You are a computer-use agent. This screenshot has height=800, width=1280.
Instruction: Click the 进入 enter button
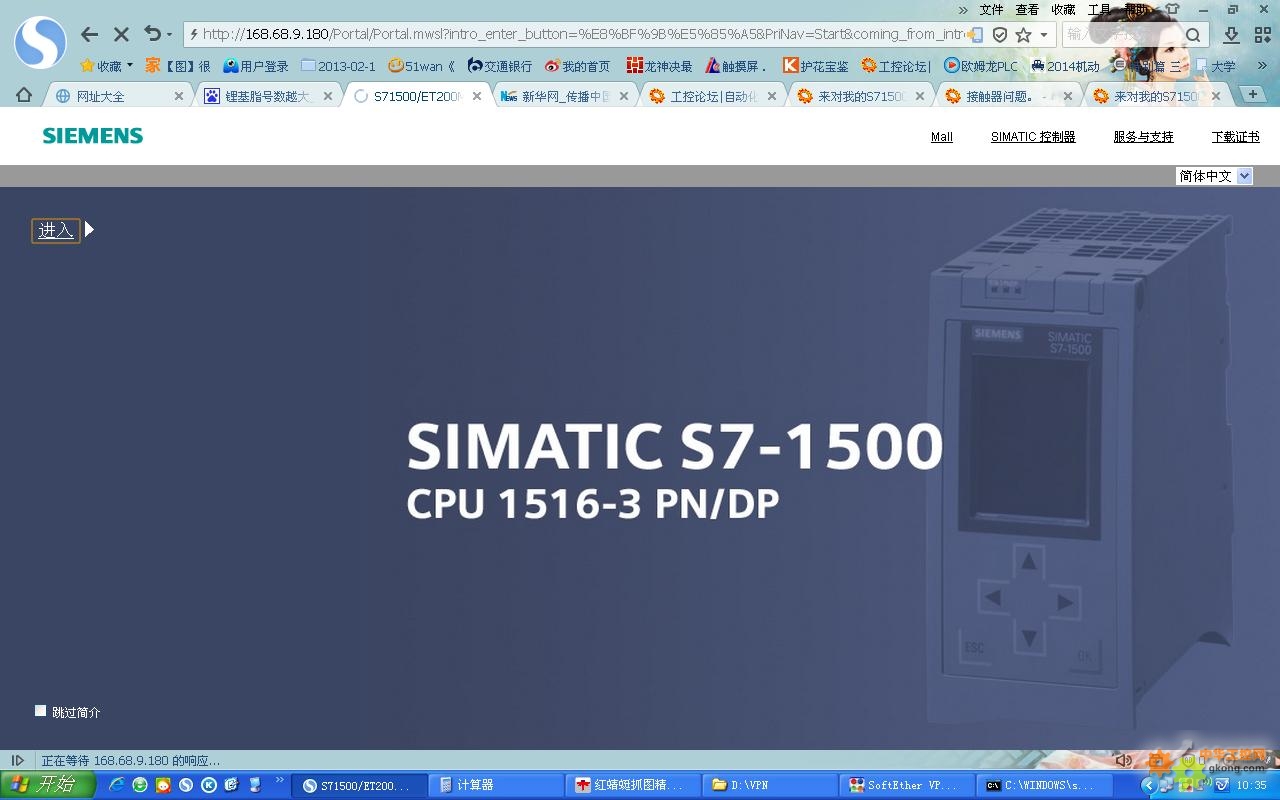pyautogui.click(x=56, y=231)
